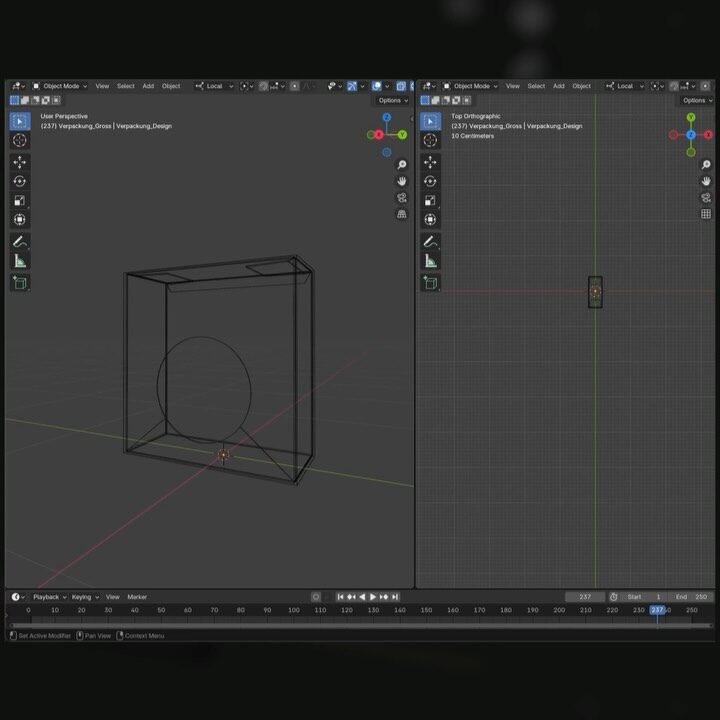Select the Scale tool in right viewport

[430, 200]
